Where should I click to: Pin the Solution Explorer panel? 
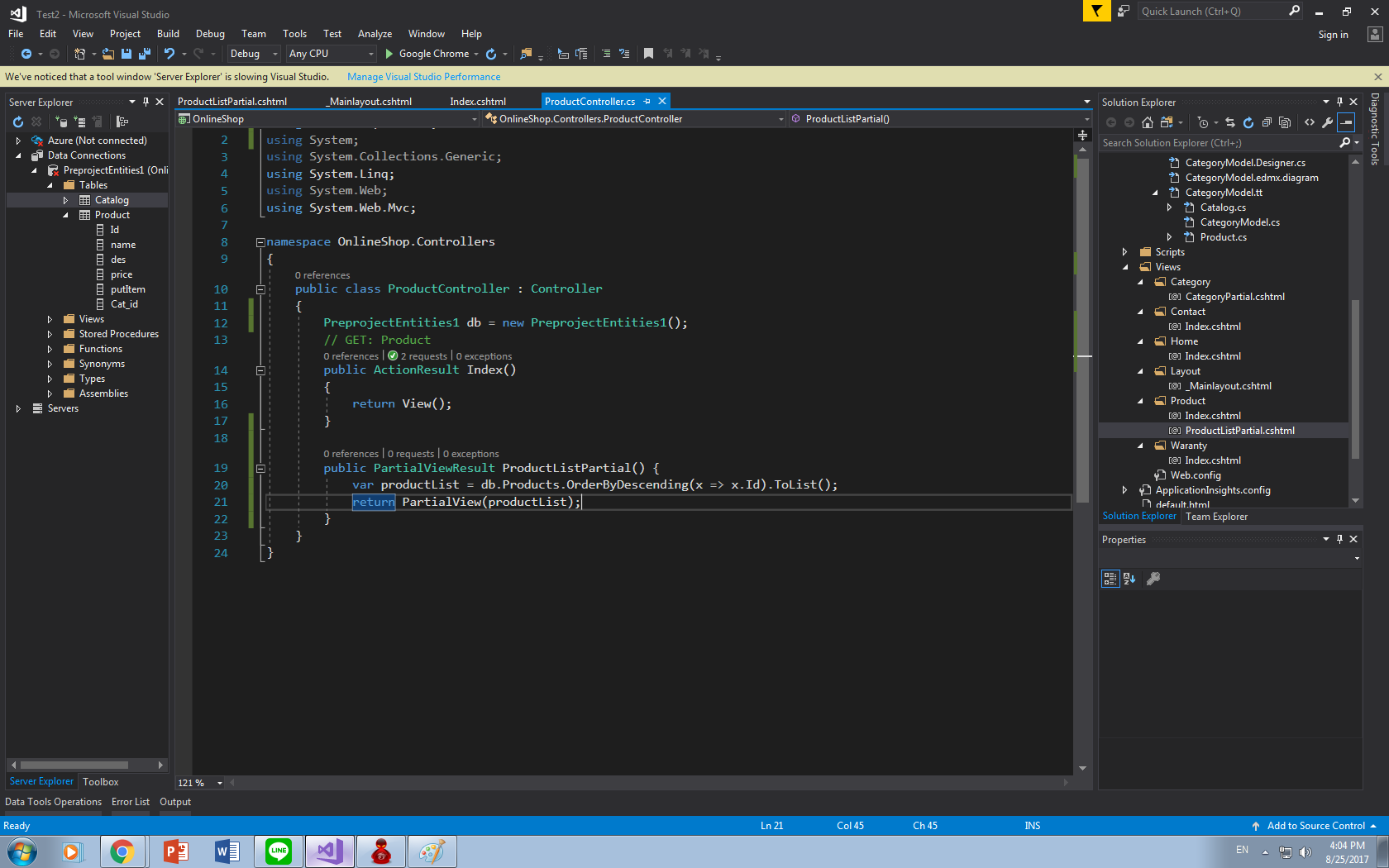[x=1339, y=102]
